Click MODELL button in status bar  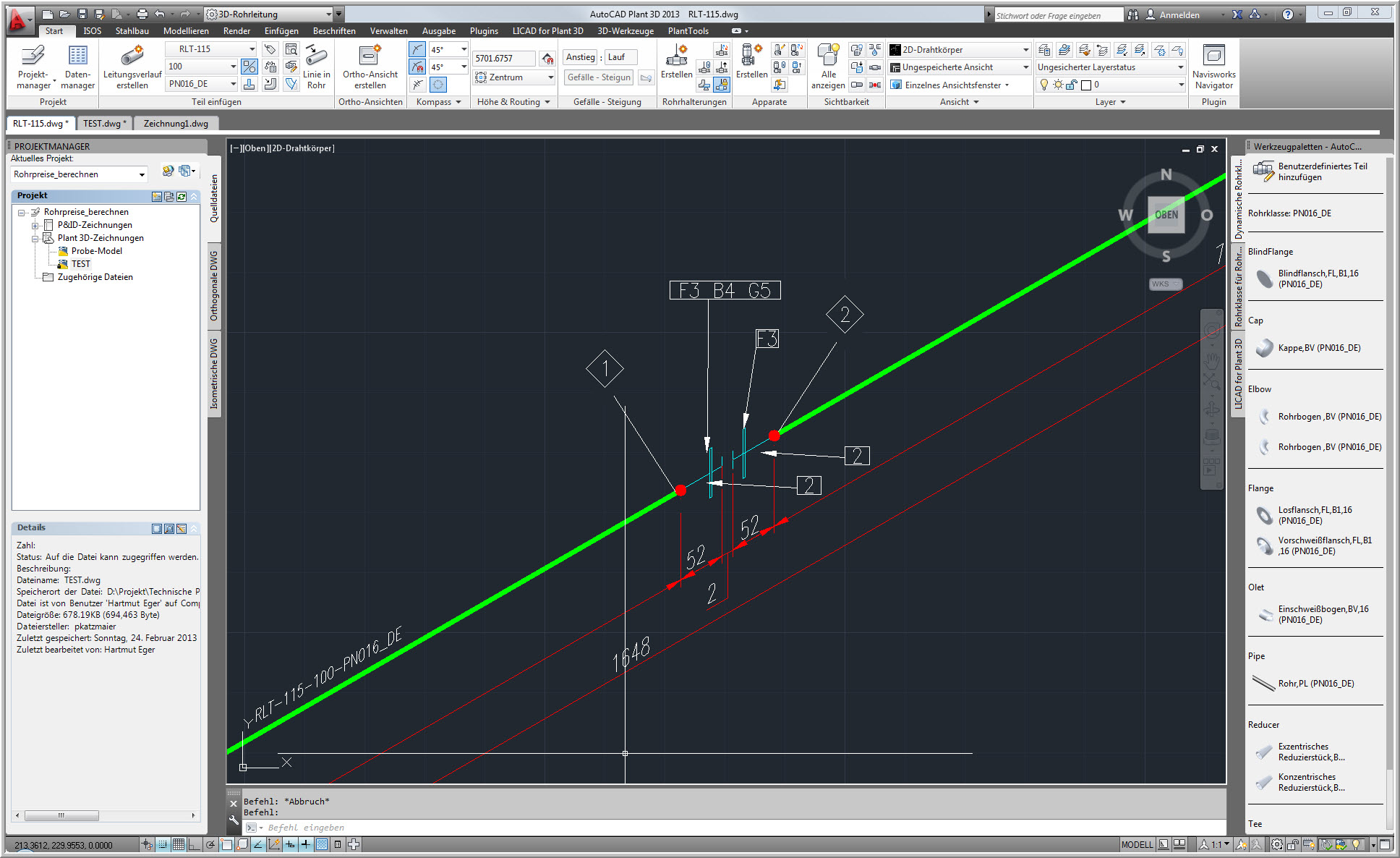coord(1137,844)
